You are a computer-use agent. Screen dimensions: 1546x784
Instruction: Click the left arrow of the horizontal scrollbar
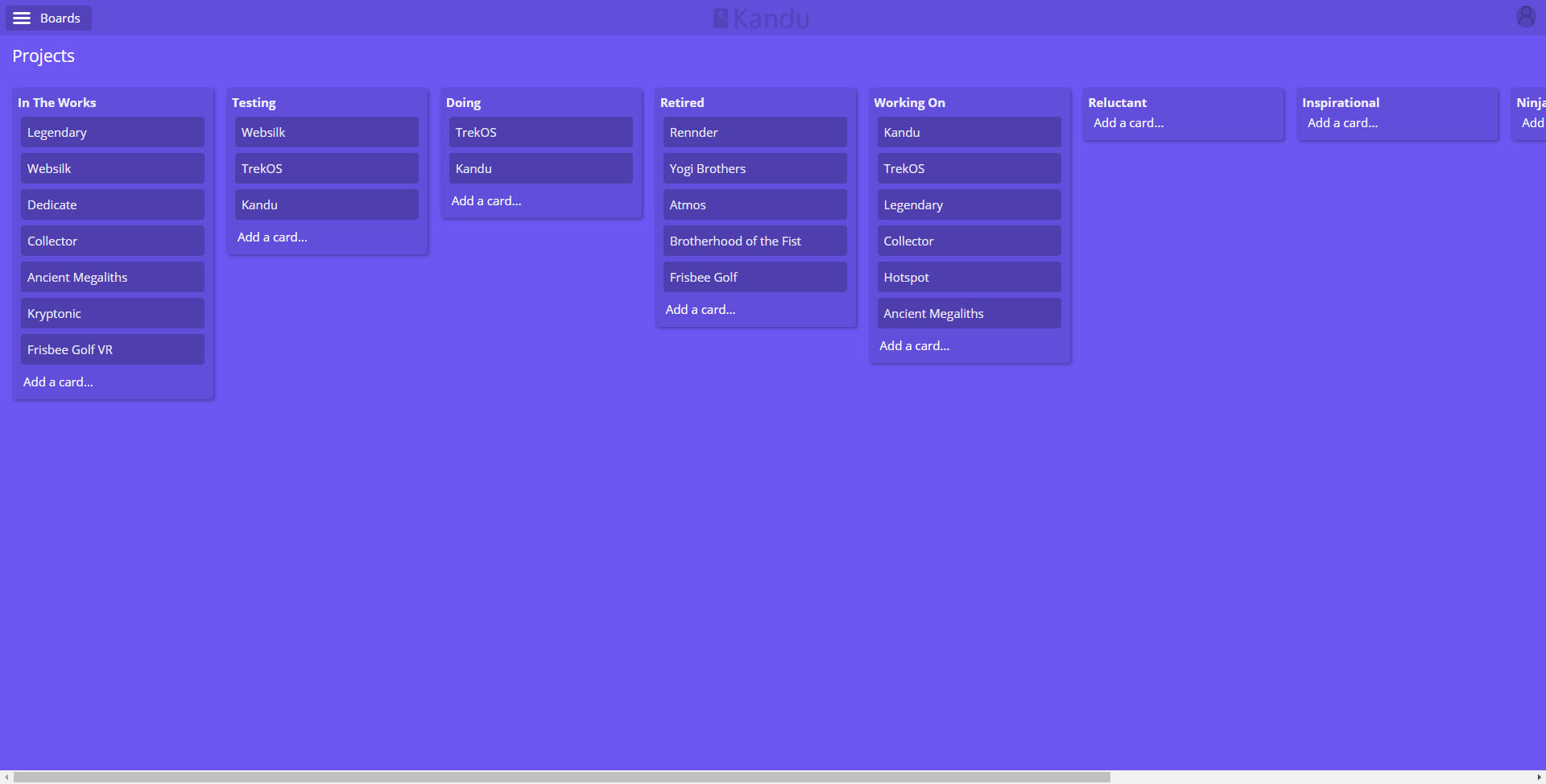(6, 775)
